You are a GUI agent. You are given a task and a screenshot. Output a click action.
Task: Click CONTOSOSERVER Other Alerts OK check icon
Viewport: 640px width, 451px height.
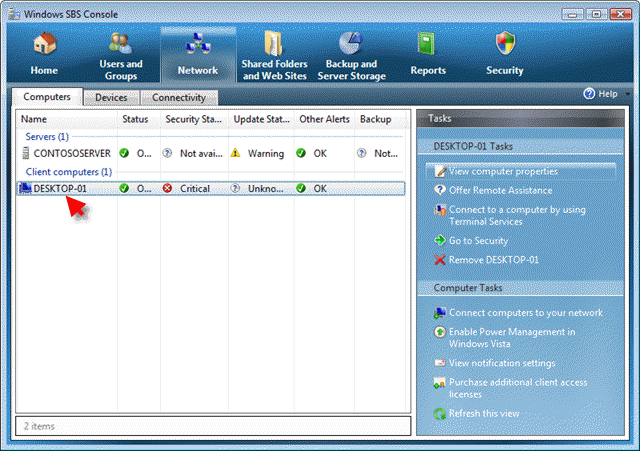pyautogui.click(x=301, y=153)
